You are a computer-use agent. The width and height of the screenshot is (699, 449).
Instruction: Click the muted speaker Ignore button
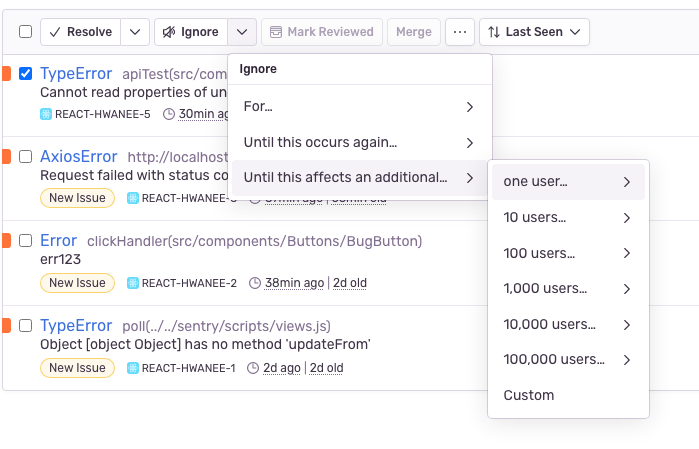point(190,32)
